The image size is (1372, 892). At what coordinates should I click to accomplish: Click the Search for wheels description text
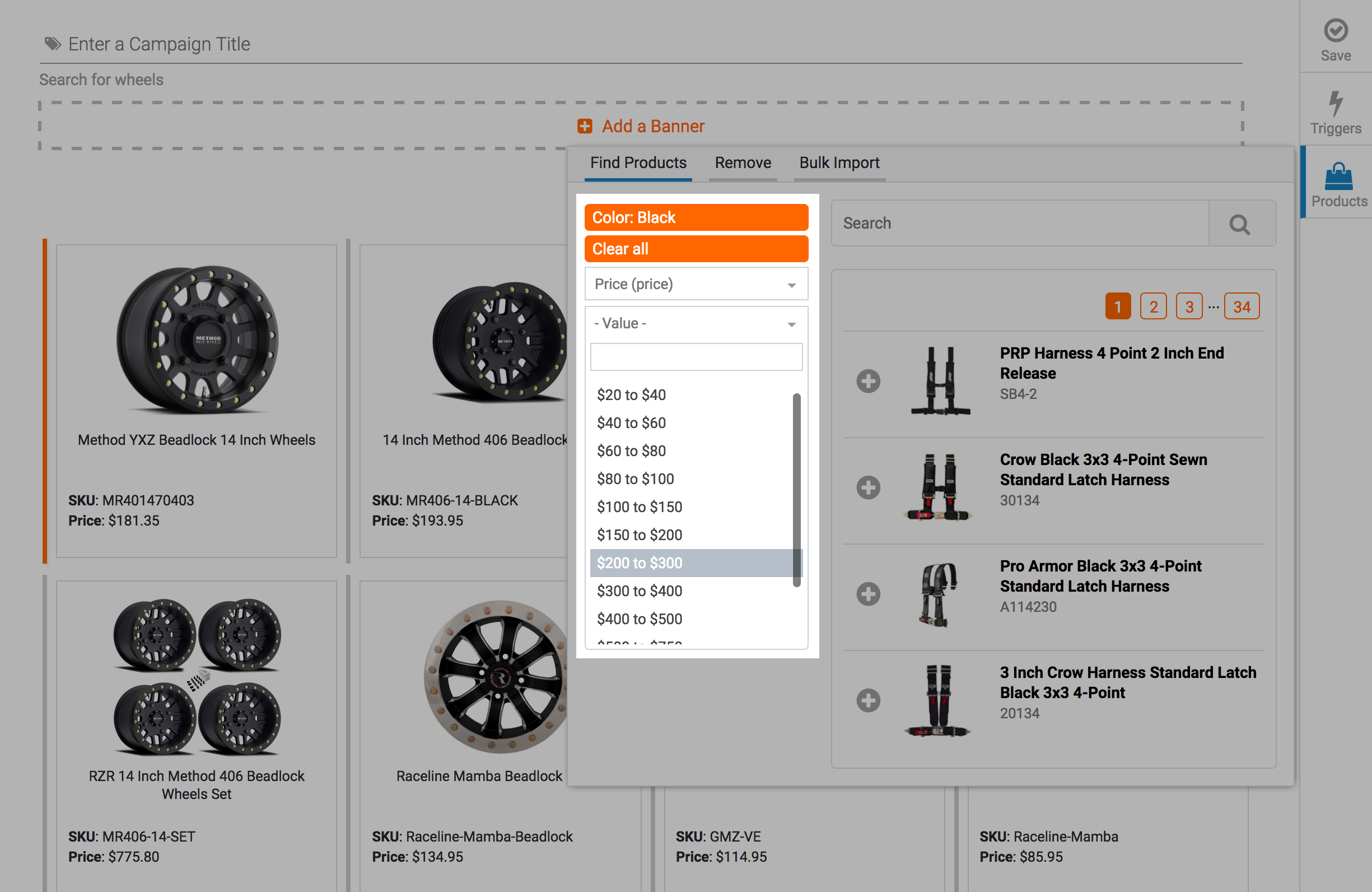pos(101,80)
